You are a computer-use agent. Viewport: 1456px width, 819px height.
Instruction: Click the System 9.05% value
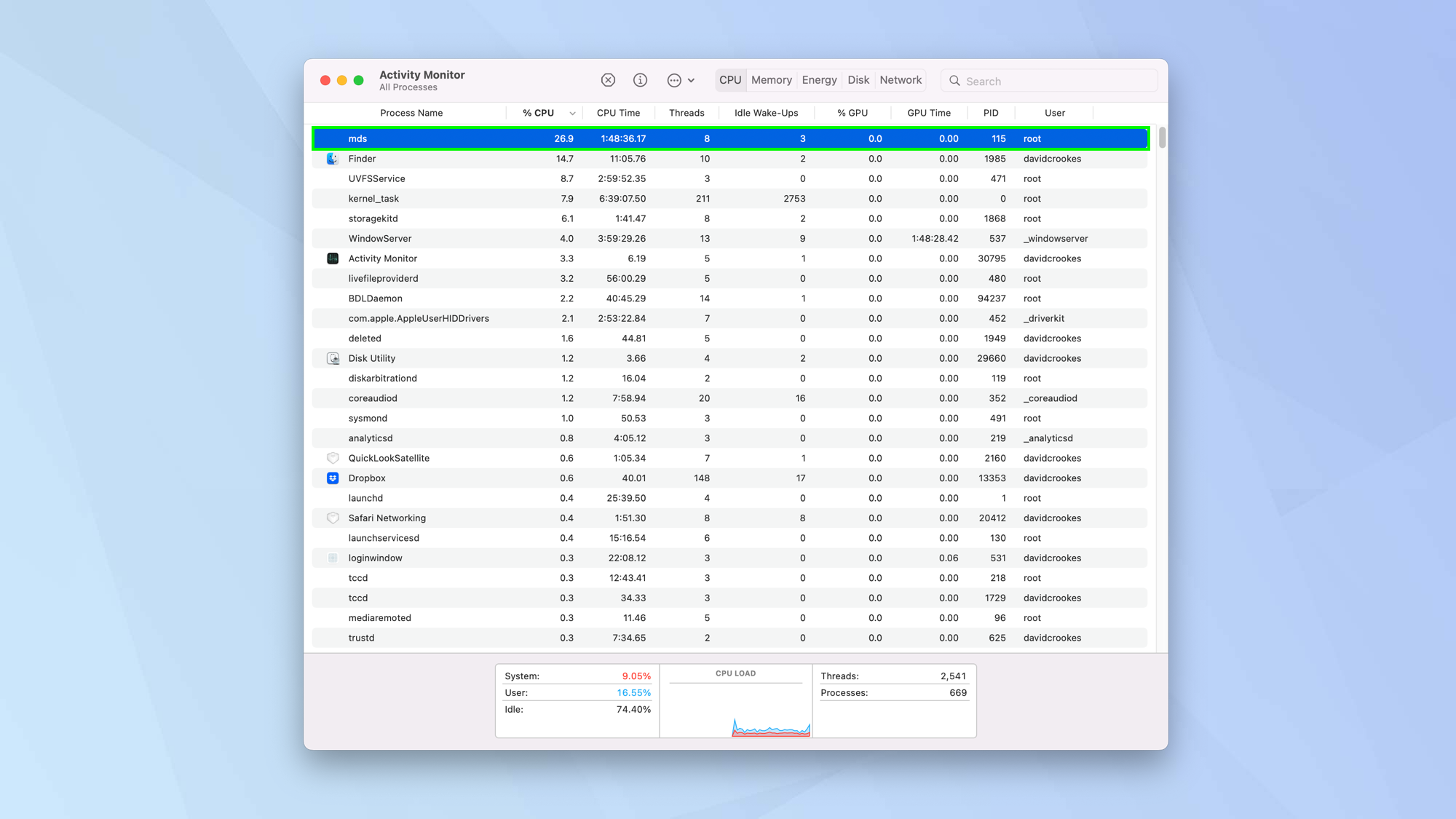[636, 676]
